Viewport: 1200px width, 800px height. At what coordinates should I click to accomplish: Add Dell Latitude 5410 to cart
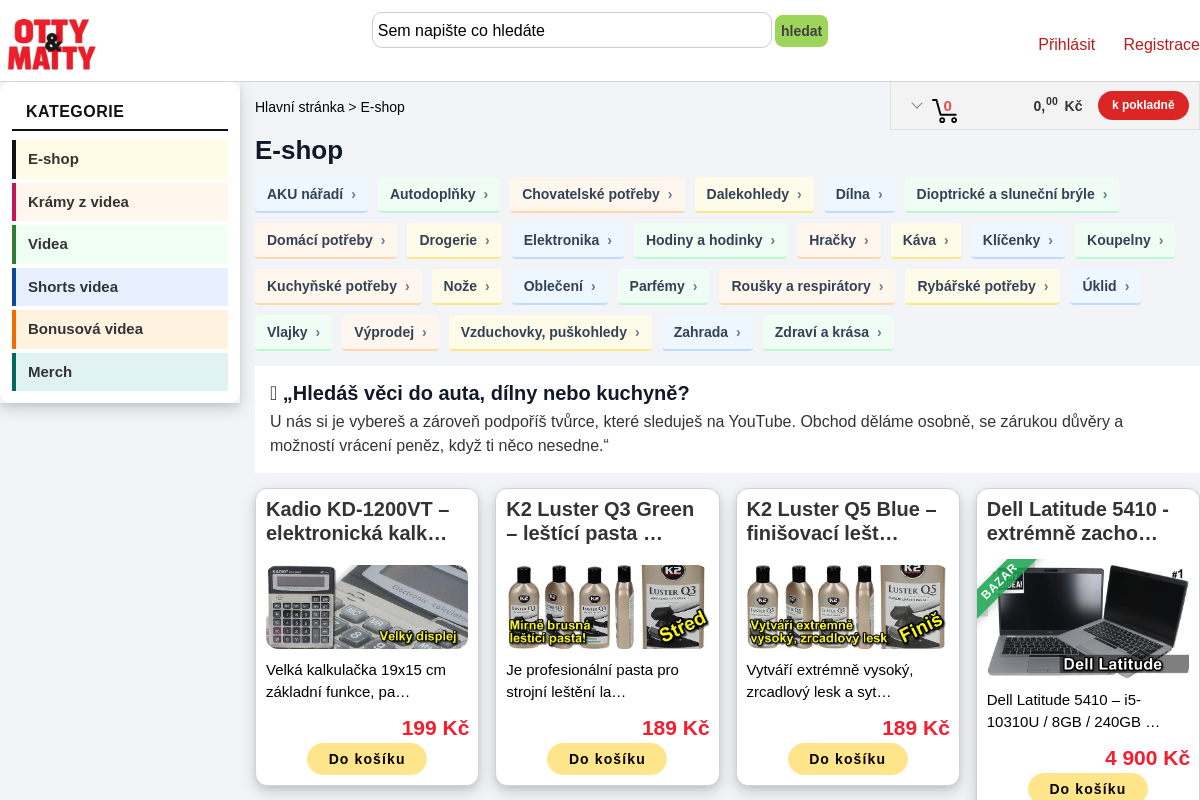click(1088, 788)
